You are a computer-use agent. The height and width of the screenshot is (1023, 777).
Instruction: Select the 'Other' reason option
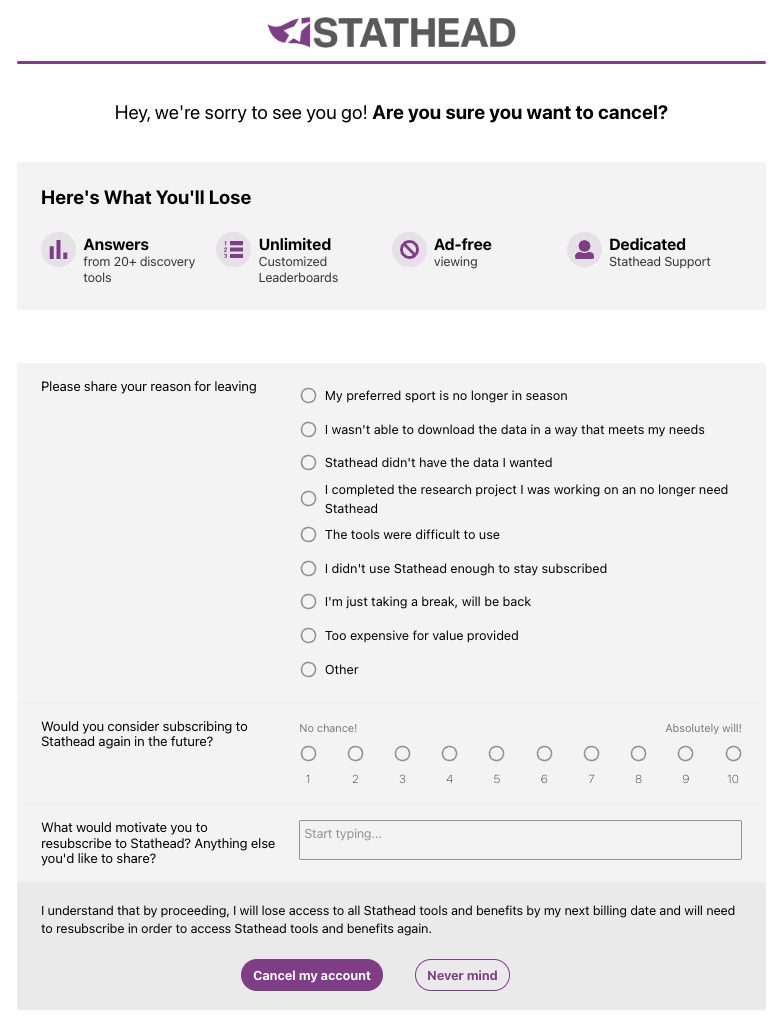309,670
